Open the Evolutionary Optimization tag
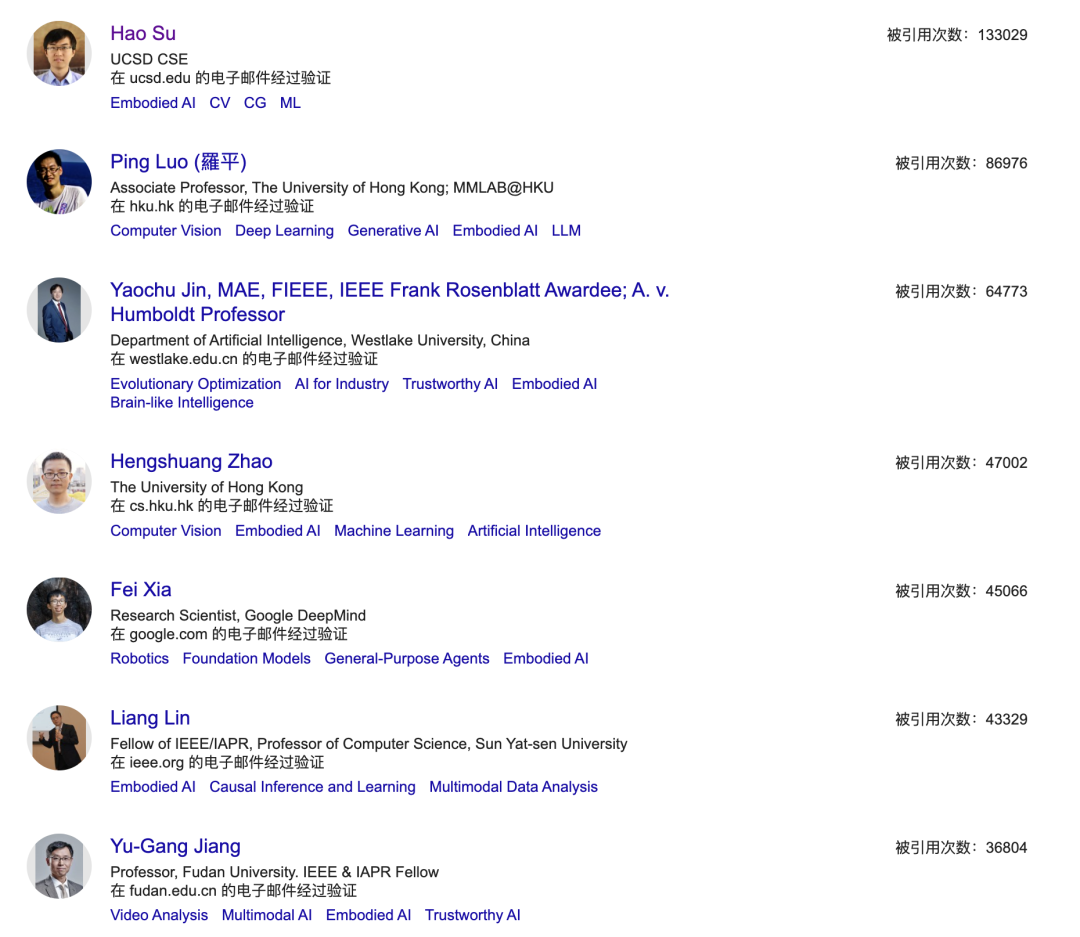The width and height of the screenshot is (1080, 937). (x=196, y=384)
